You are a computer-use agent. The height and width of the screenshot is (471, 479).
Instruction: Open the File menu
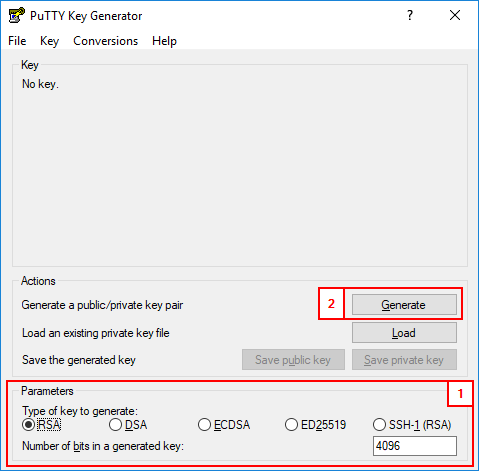17,41
